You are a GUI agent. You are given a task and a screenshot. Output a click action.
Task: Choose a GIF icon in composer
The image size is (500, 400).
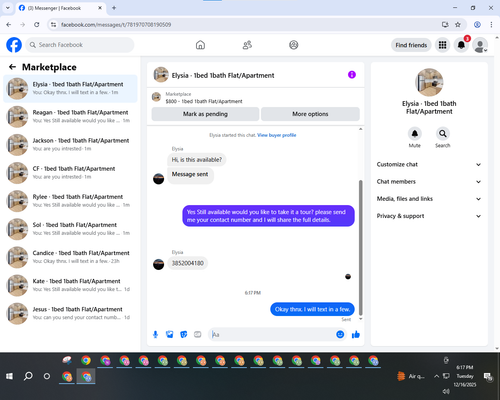click(x=198, y=334)
